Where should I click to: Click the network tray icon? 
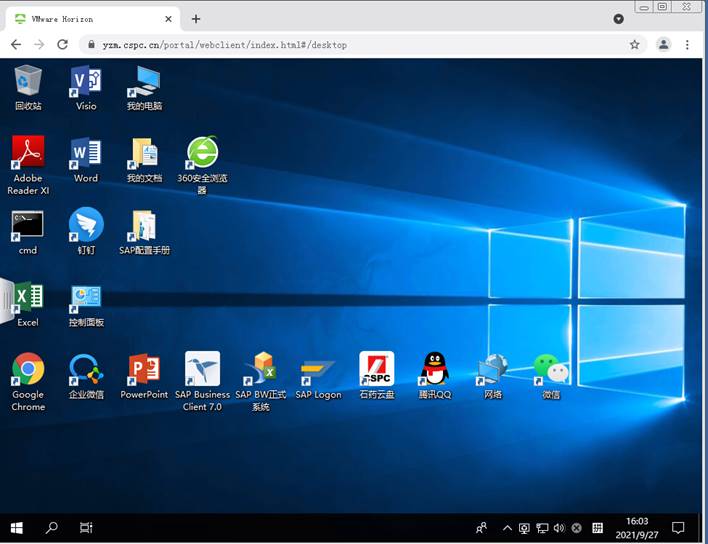click(542, 528)
